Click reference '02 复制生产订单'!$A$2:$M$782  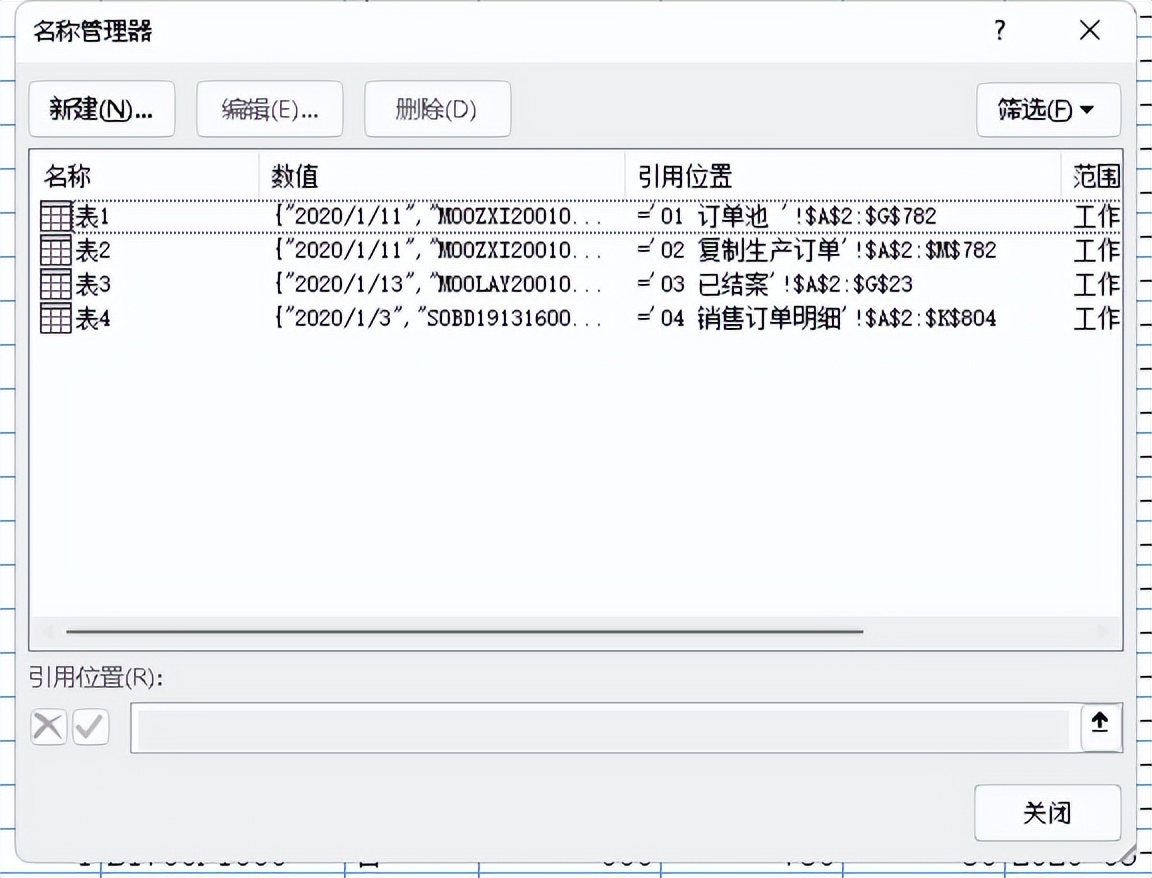click(817, 251)
